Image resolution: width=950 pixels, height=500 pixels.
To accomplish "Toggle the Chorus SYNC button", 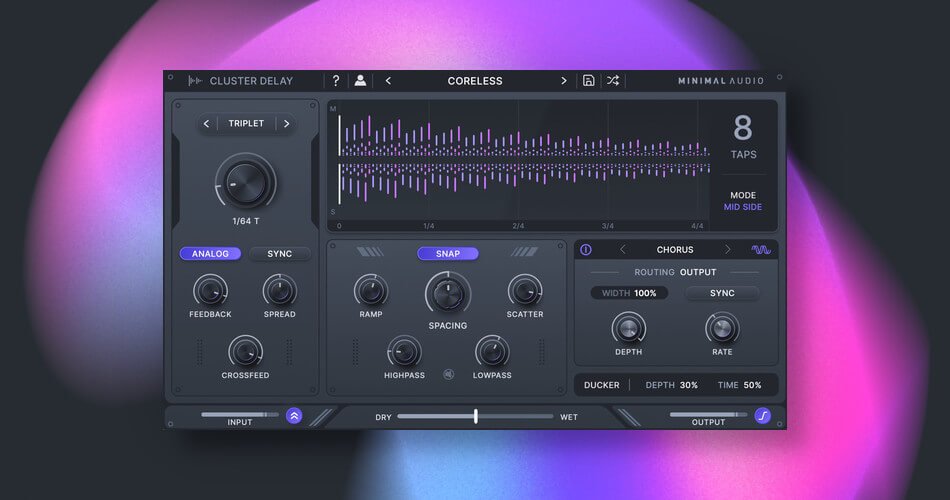I will (x=722, y=293).
